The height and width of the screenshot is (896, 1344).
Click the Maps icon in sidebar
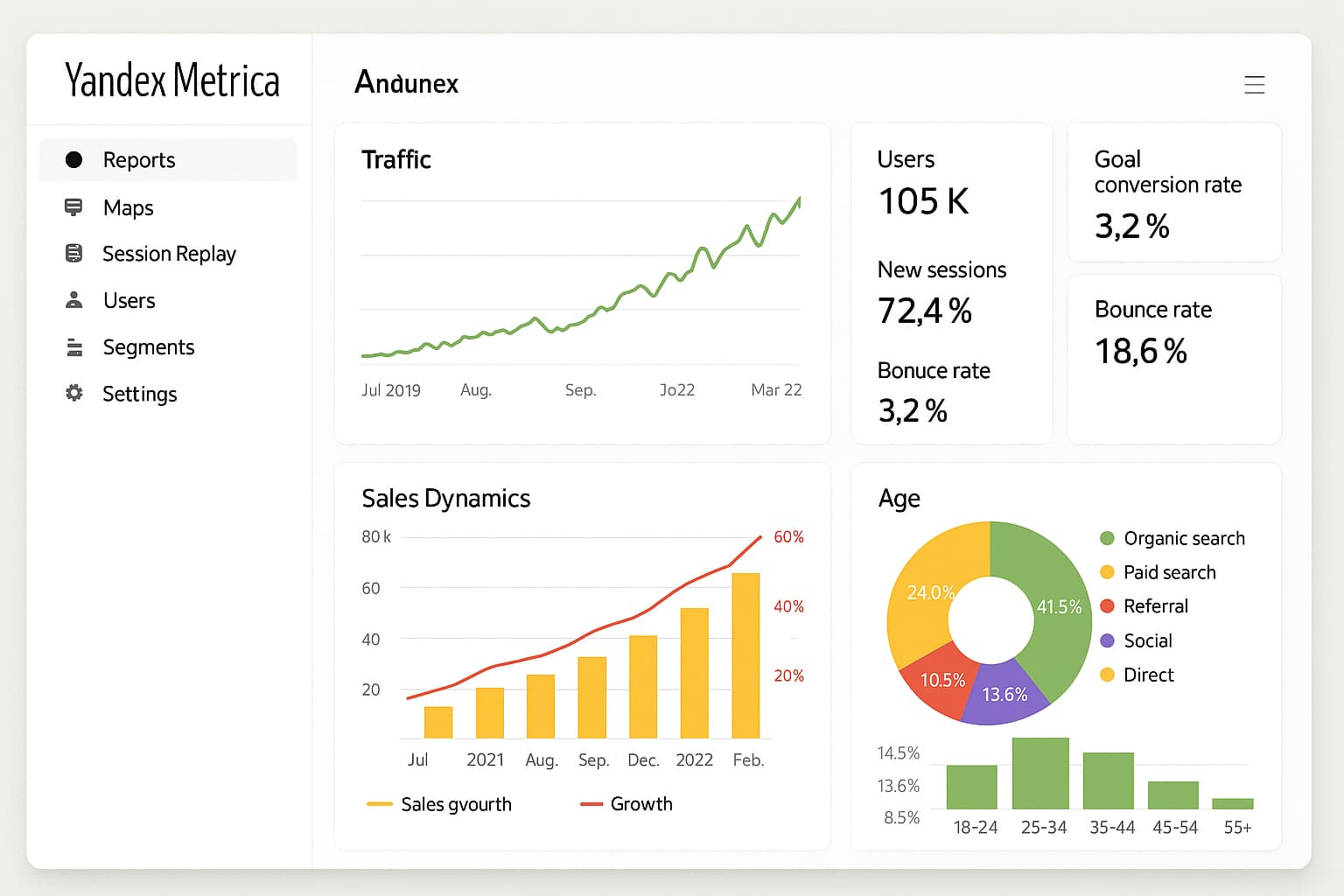(x=74, y=207)
